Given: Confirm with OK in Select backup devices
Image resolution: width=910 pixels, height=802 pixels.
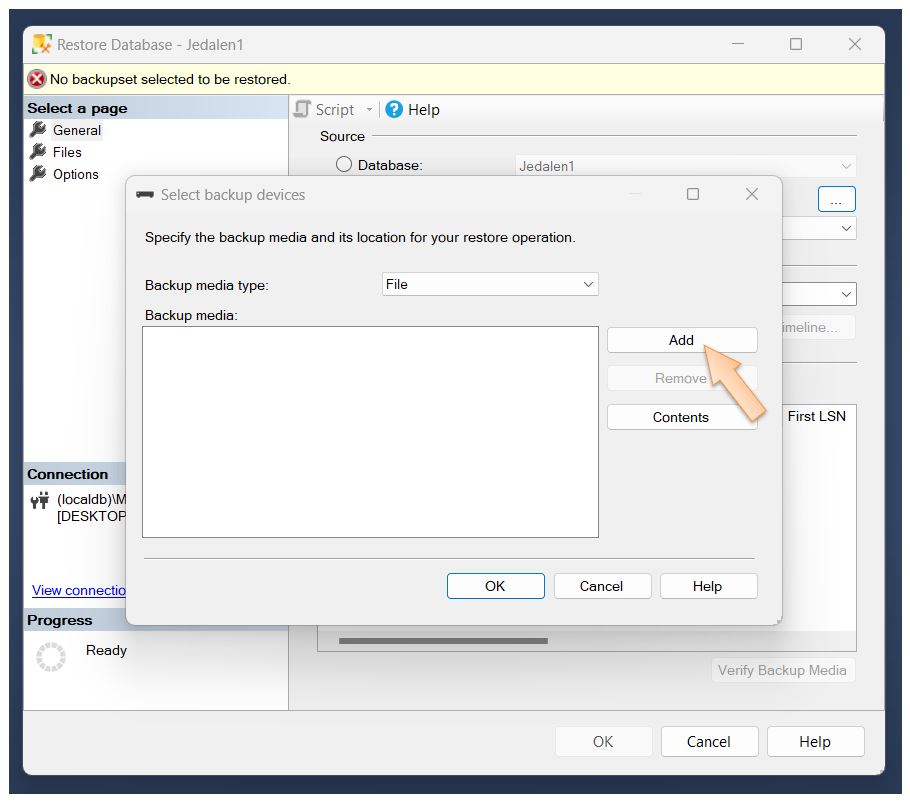Looking at the screenshot, I should (495, 586).
